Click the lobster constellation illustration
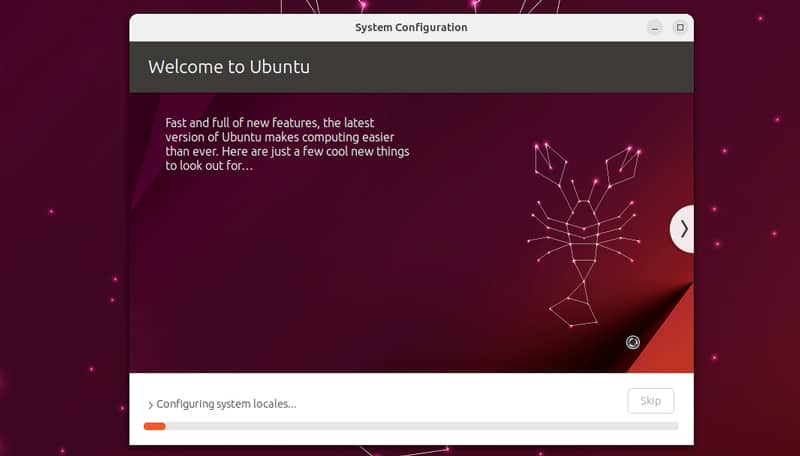This screenshot has height=456, width=800. tap(584, 234)
